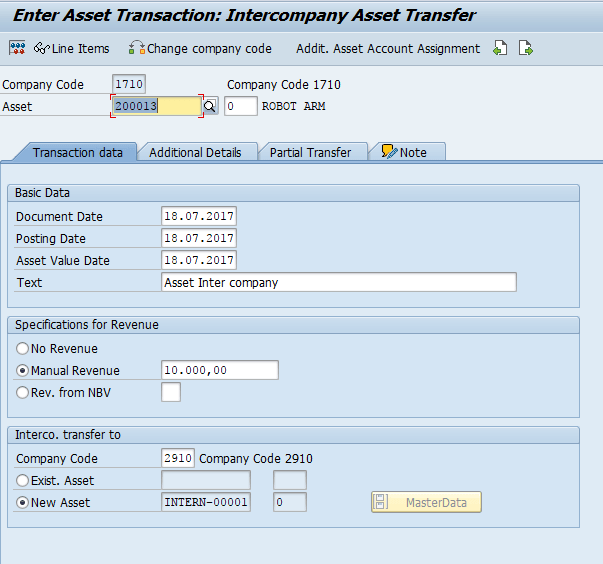
Task: Select the New Asset radio button
Action: (x=22, y=502)
